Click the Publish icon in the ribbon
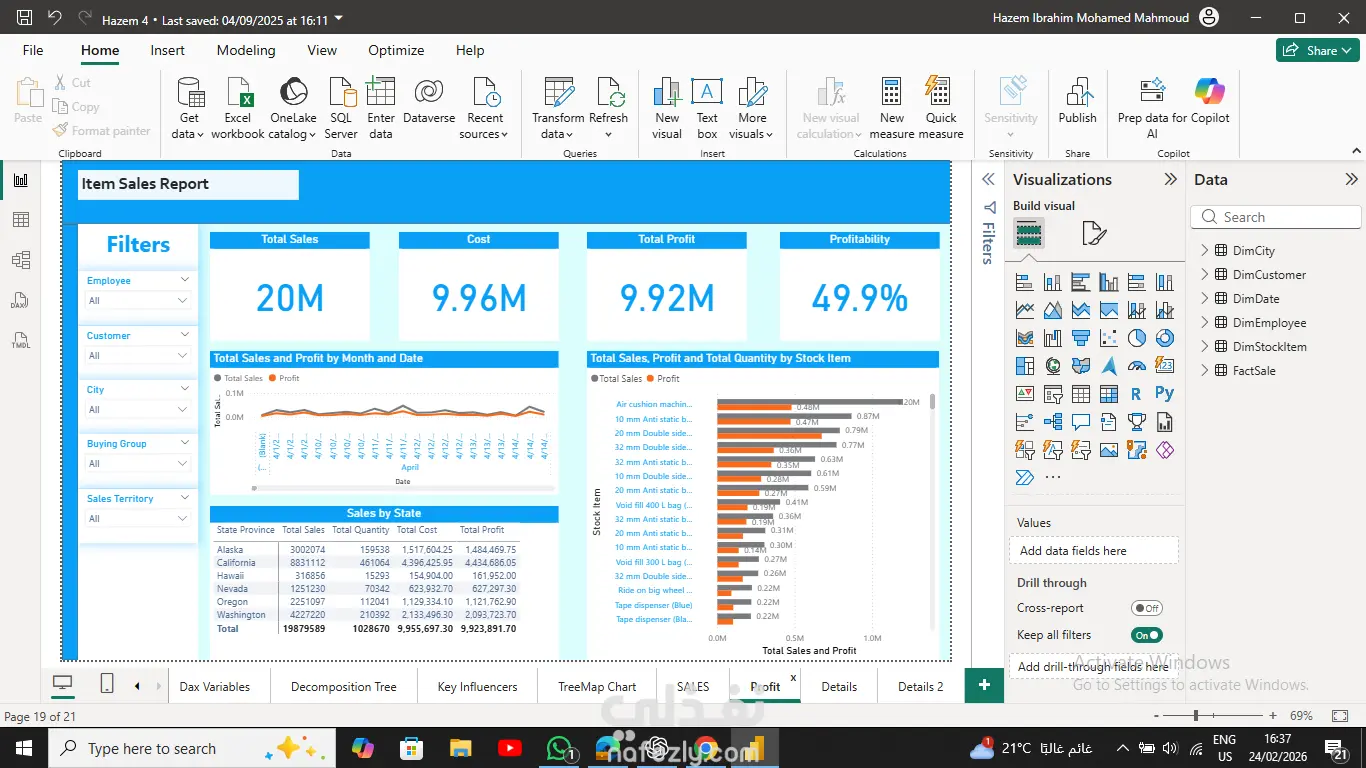1366x768 pixels. [1077, 94]
